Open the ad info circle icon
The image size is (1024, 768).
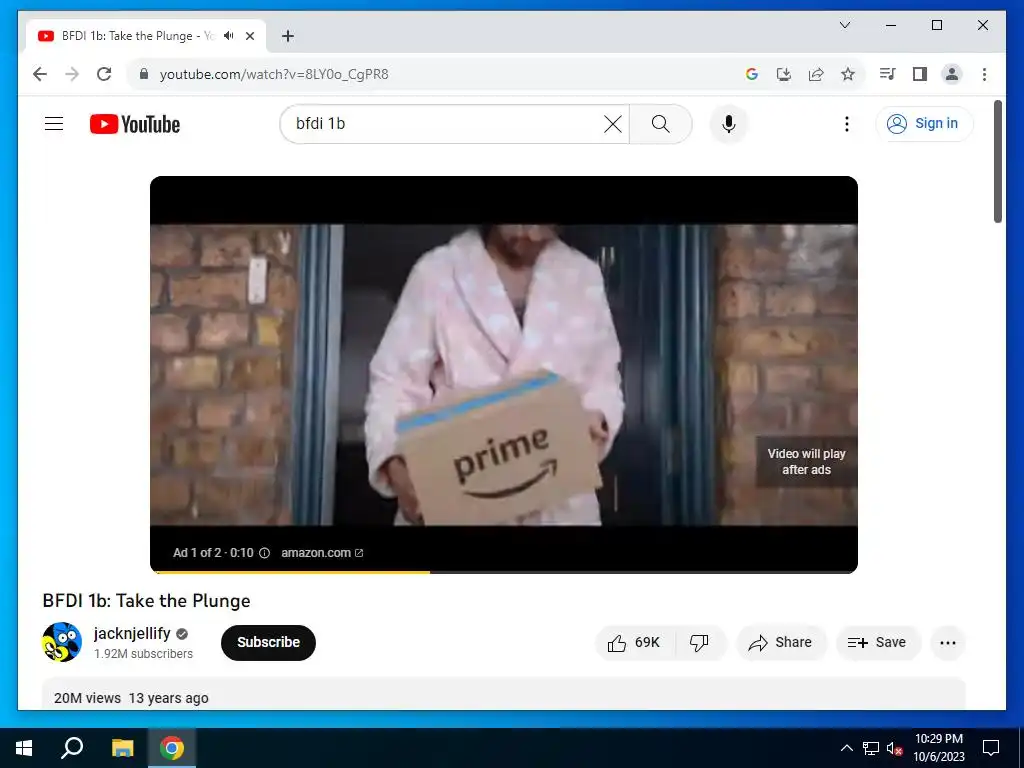tap(264, 553)
